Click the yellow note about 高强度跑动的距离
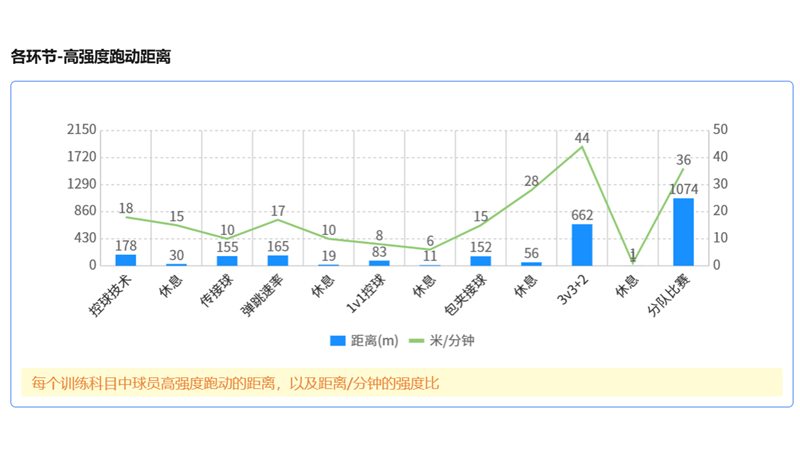The image size is (800, 455). click(x=402, y=383)
